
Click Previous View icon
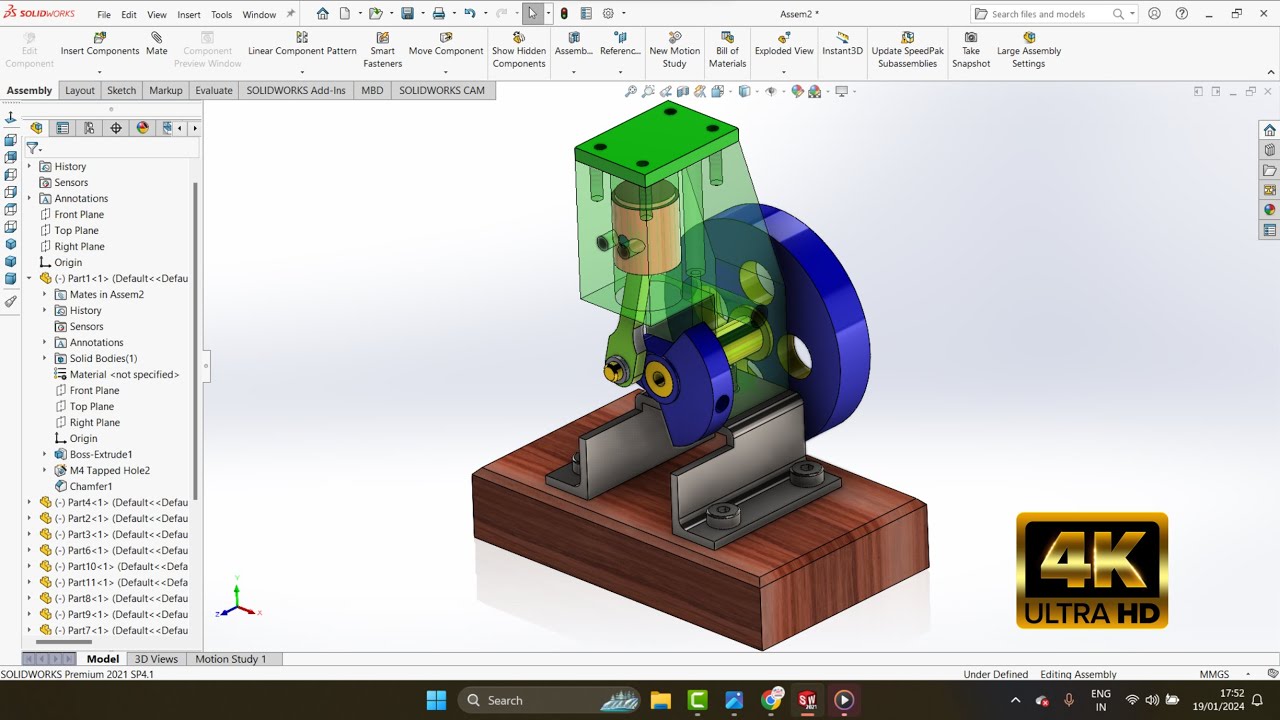click(x=665, y=91)
